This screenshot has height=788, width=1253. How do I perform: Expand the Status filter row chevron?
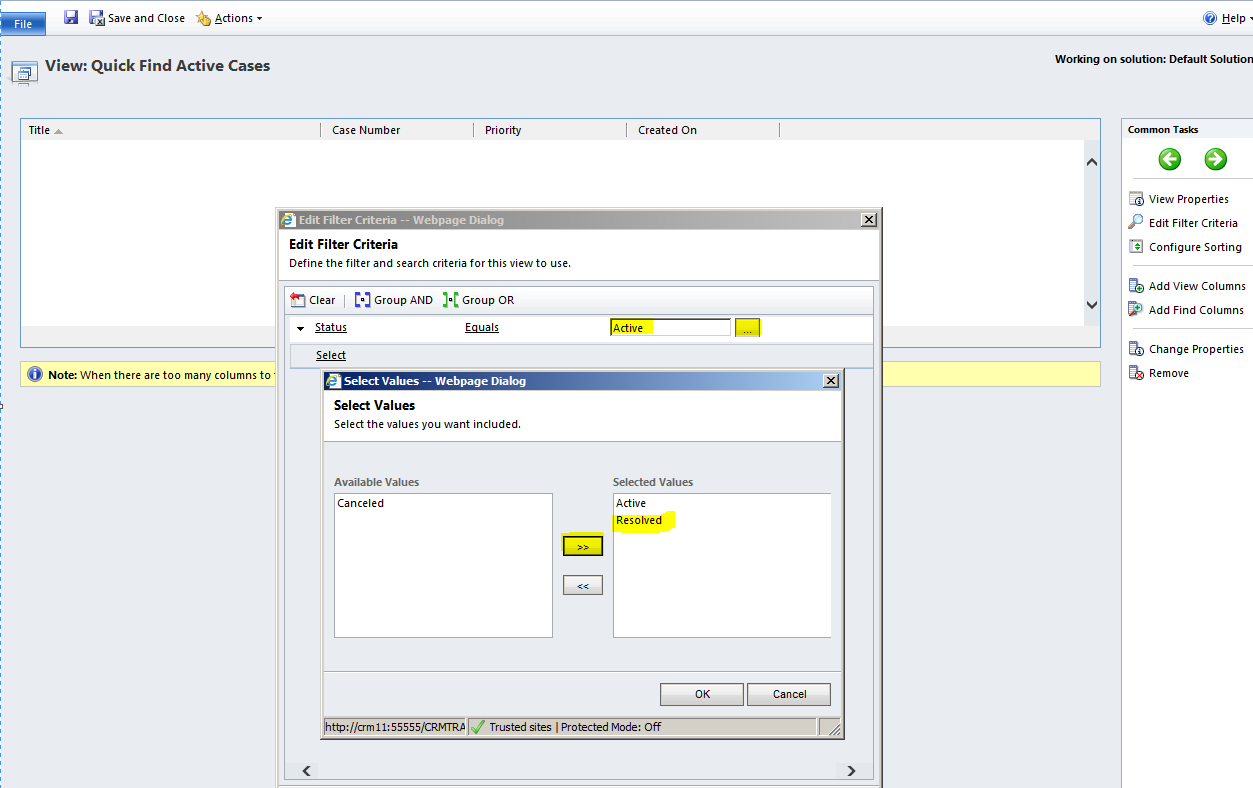(x=300, y=327)
